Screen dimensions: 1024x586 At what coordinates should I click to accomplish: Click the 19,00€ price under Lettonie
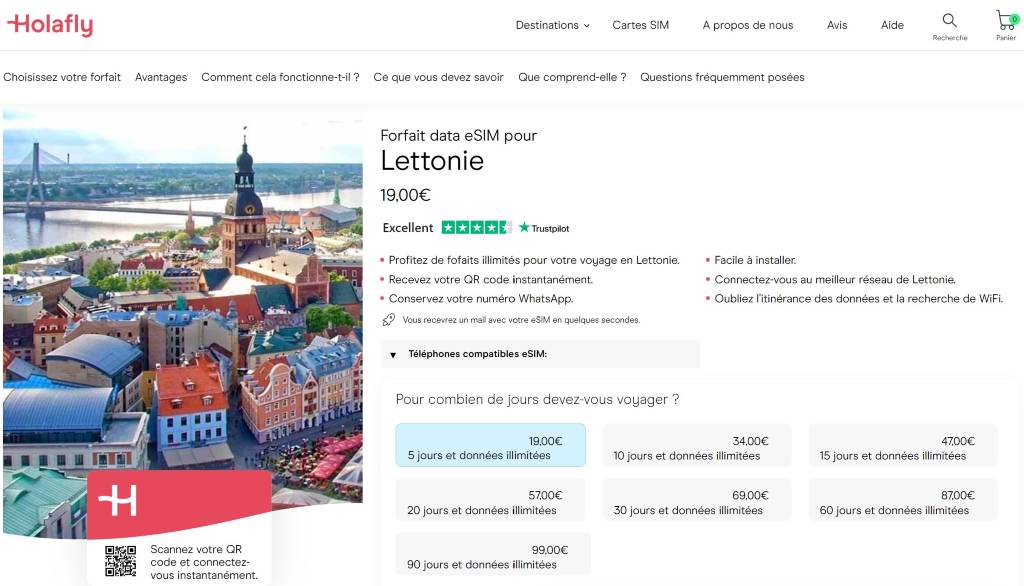(406, 195)
